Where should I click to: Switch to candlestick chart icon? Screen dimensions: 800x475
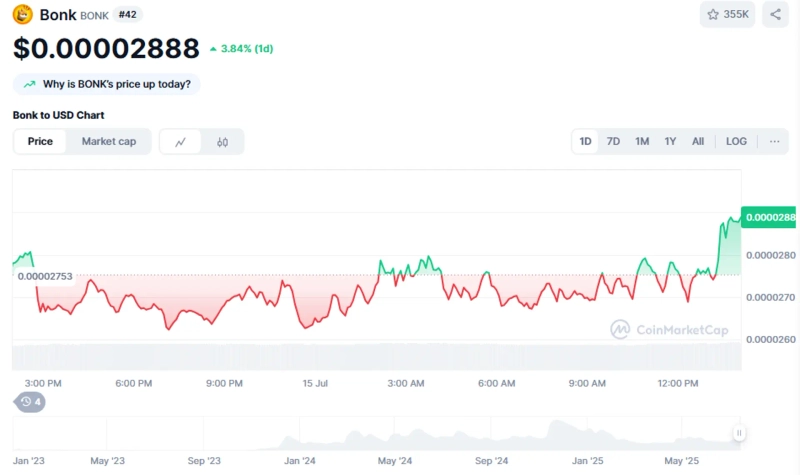[x=222, y=142]
